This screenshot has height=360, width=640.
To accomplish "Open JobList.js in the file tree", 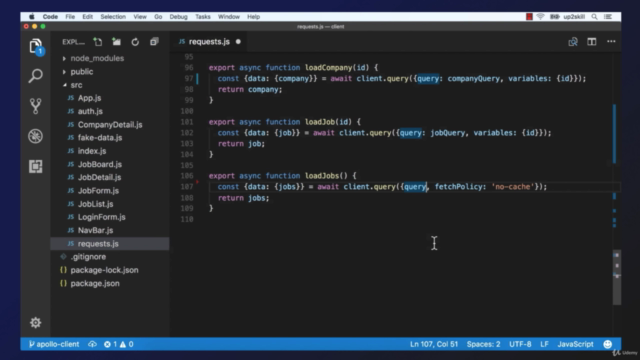I will coord(96,204).
